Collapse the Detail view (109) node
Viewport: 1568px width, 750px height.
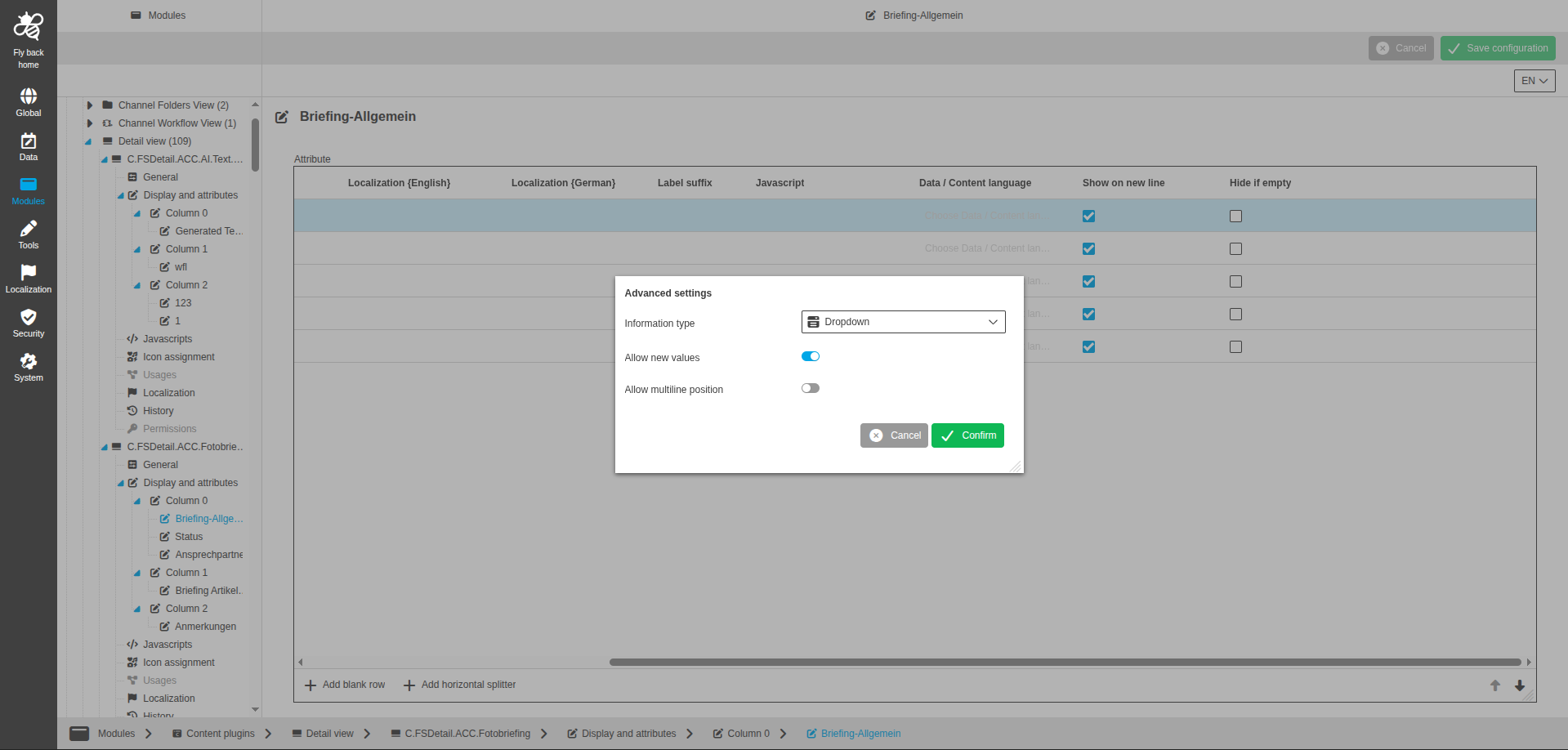point(88,141)
